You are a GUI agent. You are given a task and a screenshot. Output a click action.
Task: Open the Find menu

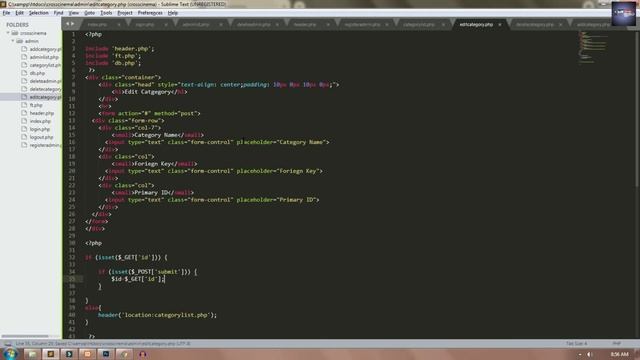58,13
